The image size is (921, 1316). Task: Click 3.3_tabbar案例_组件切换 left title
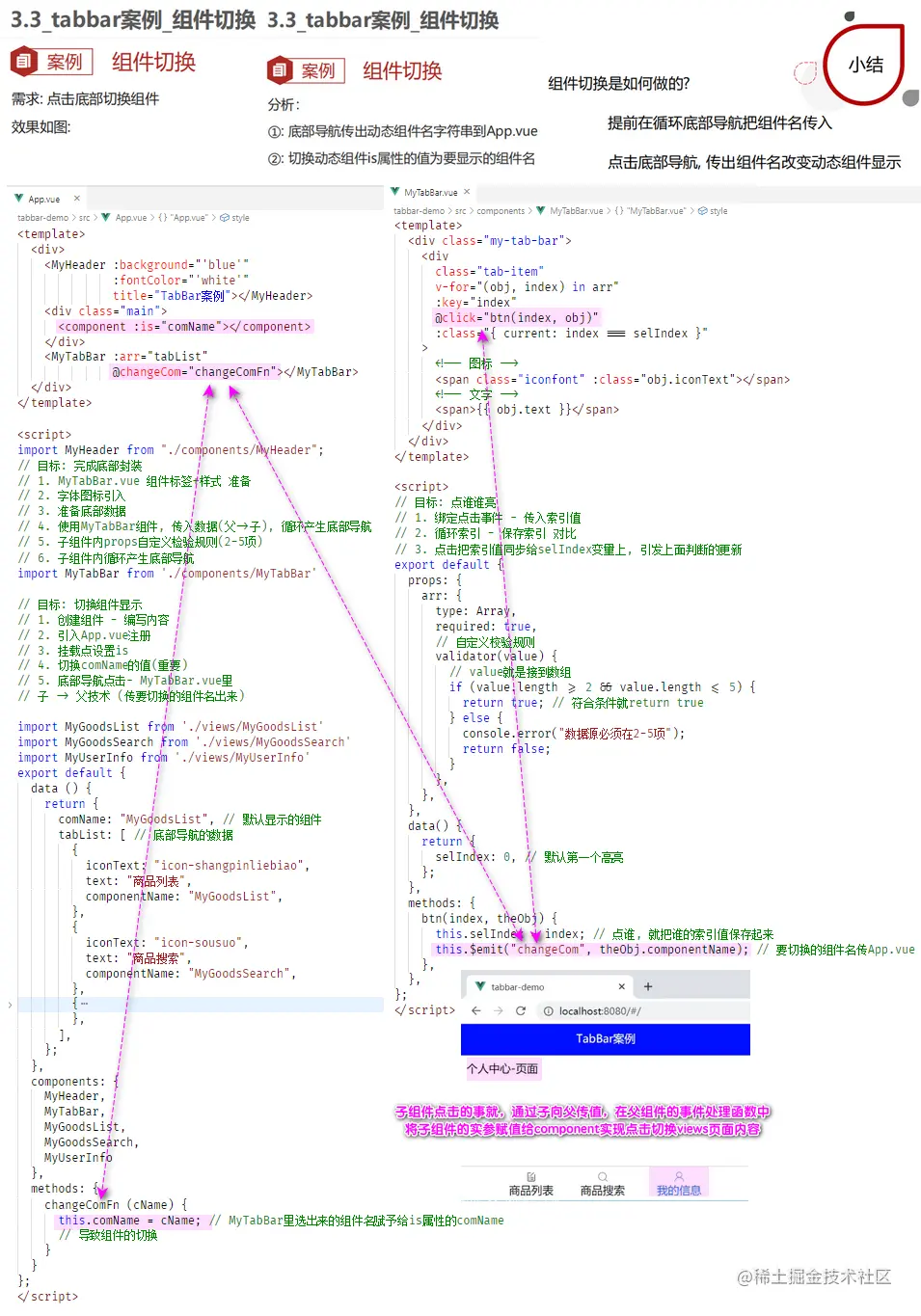pyautogui.click(x=133, y=19)
